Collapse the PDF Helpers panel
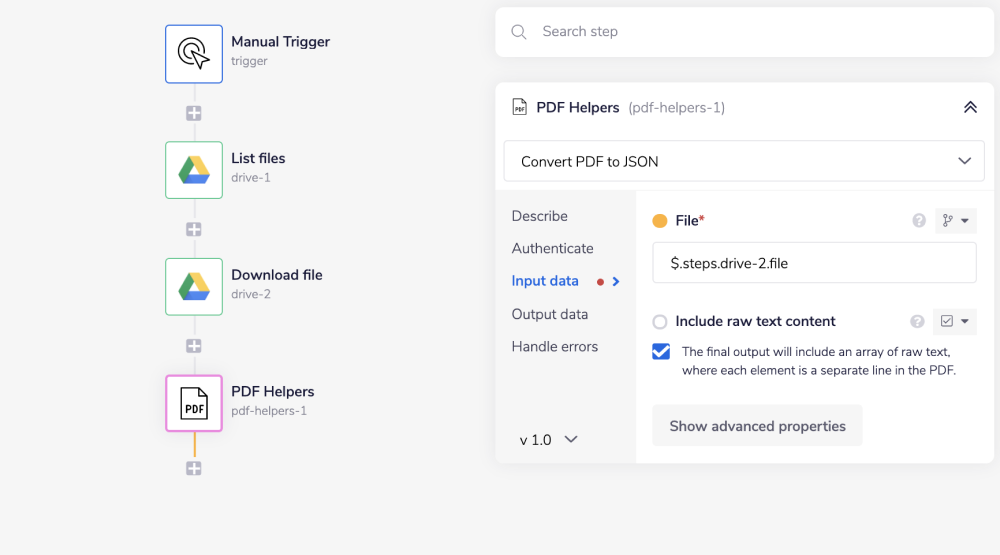The height and width of the screenshot is (555, 1000). [x=969, y=107]
